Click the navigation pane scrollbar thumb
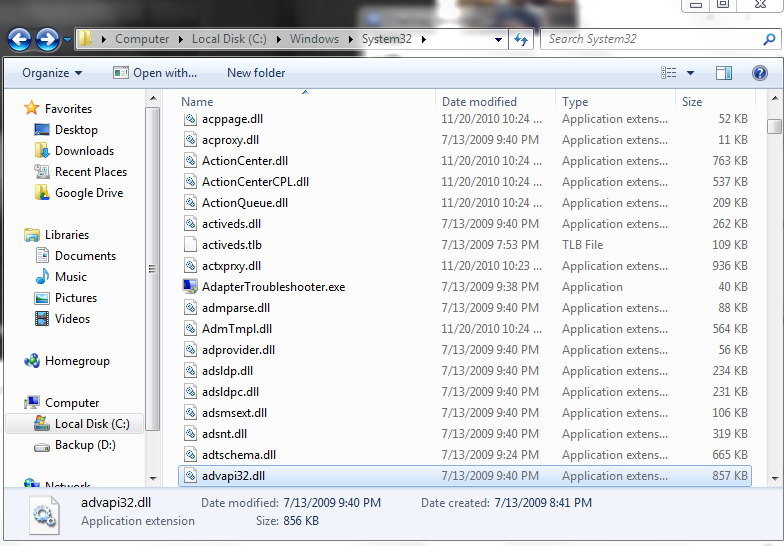Image resolution: width=784 pixels, height=546 pixels. (153, 269)
